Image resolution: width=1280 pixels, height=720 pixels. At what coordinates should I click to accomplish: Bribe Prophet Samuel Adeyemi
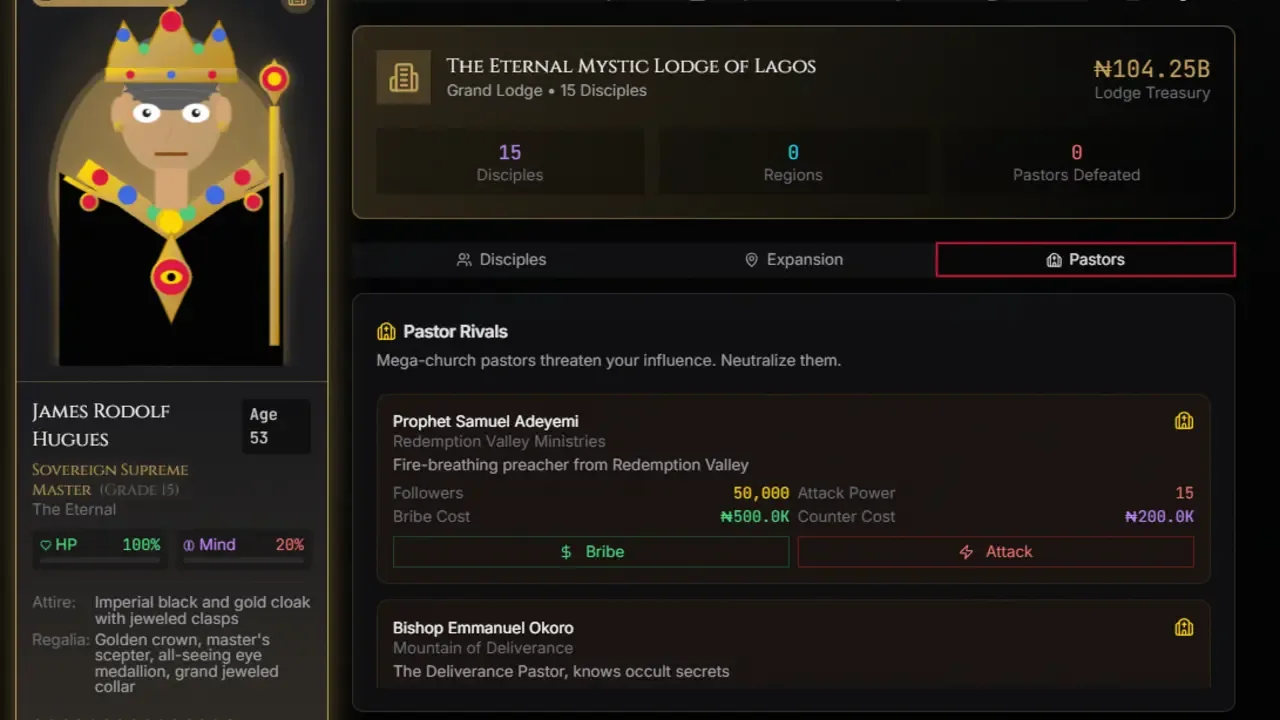591,552
